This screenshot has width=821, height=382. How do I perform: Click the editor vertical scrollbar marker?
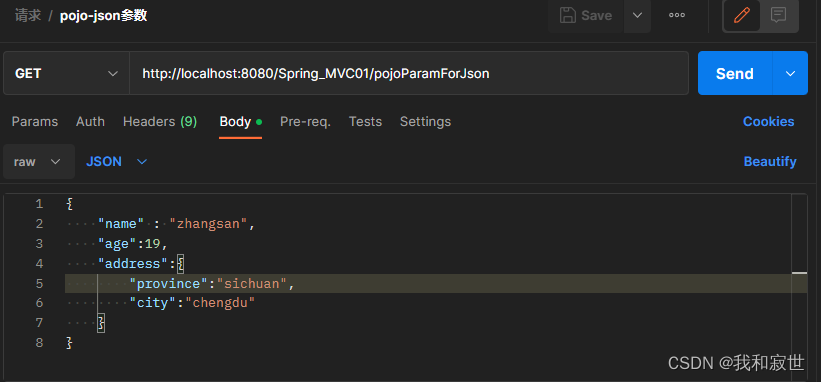(x=800, y=273)
